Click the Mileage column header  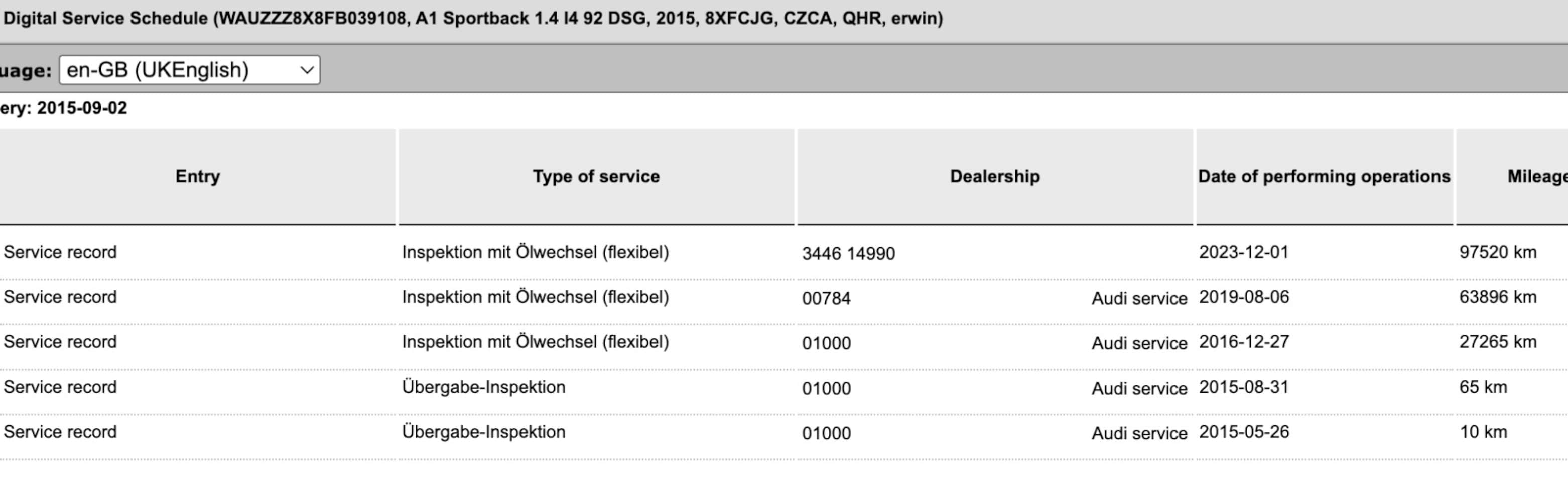(1536, 177)
